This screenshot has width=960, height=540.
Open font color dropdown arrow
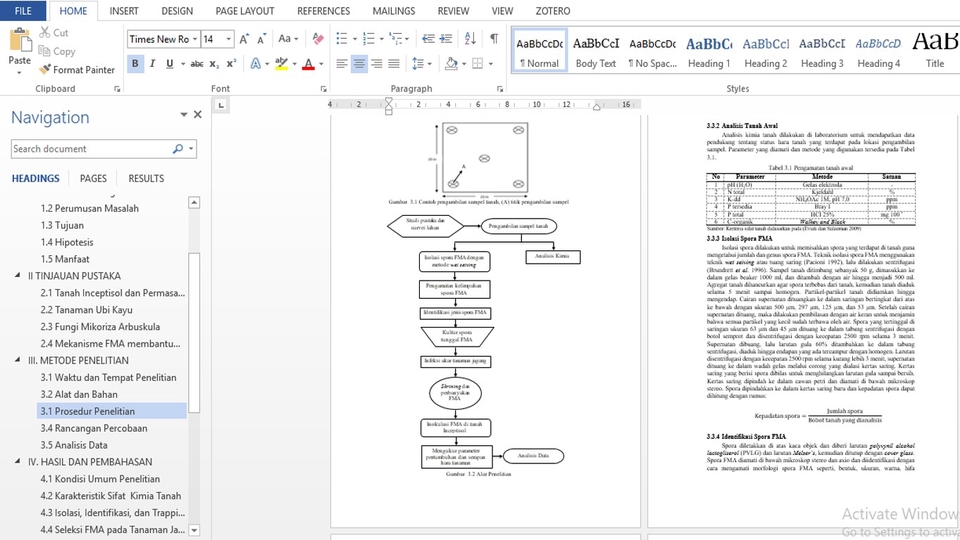tap(321, 64)
